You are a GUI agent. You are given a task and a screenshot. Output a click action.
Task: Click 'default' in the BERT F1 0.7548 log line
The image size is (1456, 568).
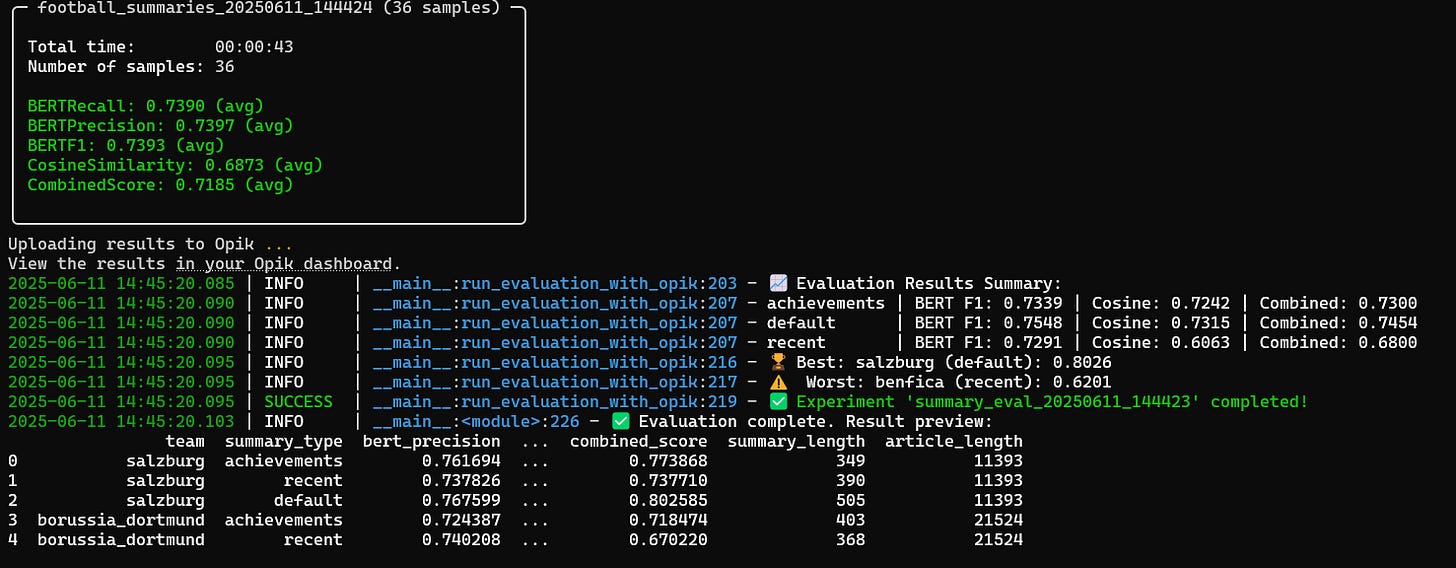pyautogui.click(x=801, y=323)
